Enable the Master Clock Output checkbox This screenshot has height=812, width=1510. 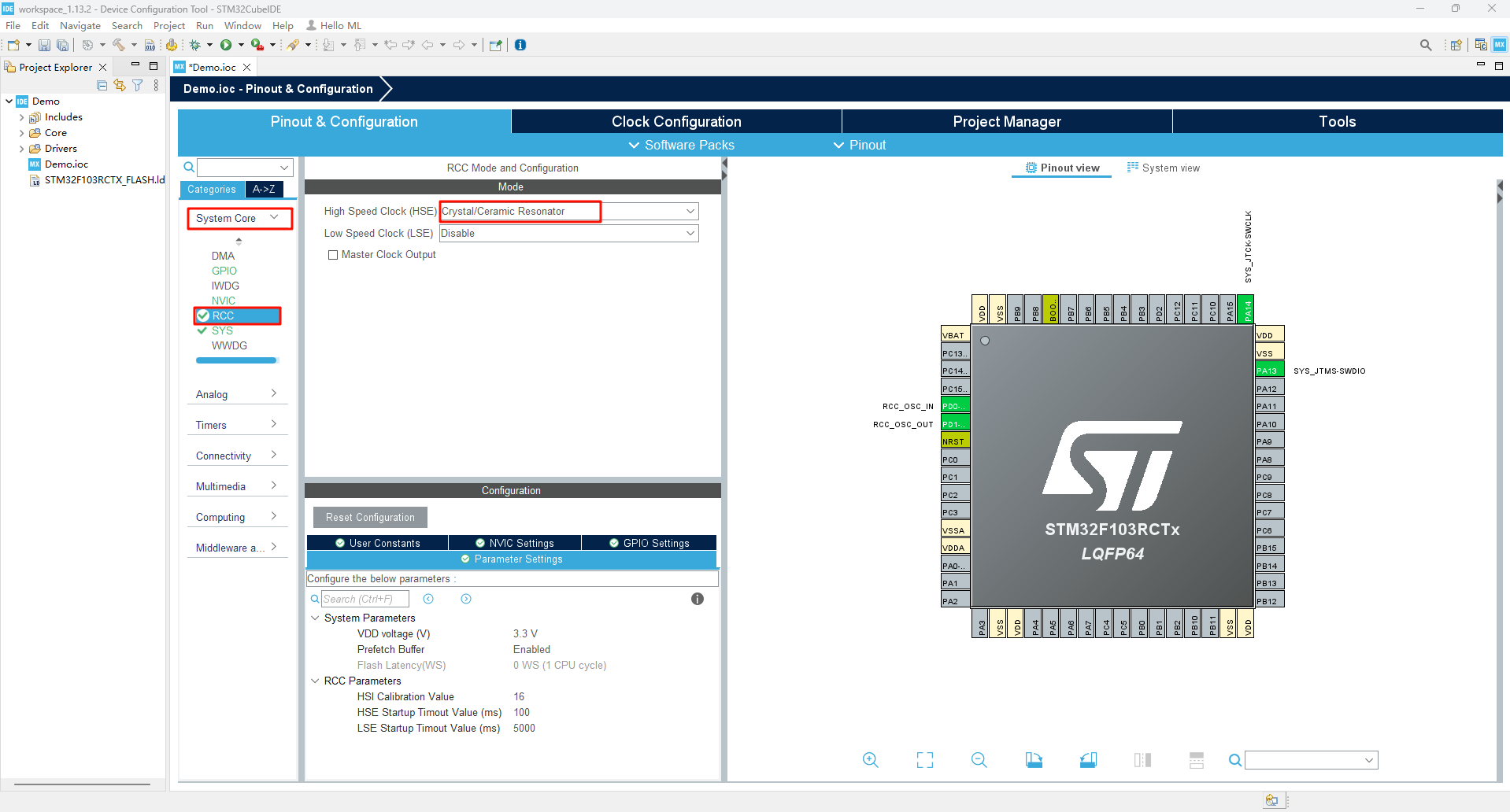(x=333, y=255)
